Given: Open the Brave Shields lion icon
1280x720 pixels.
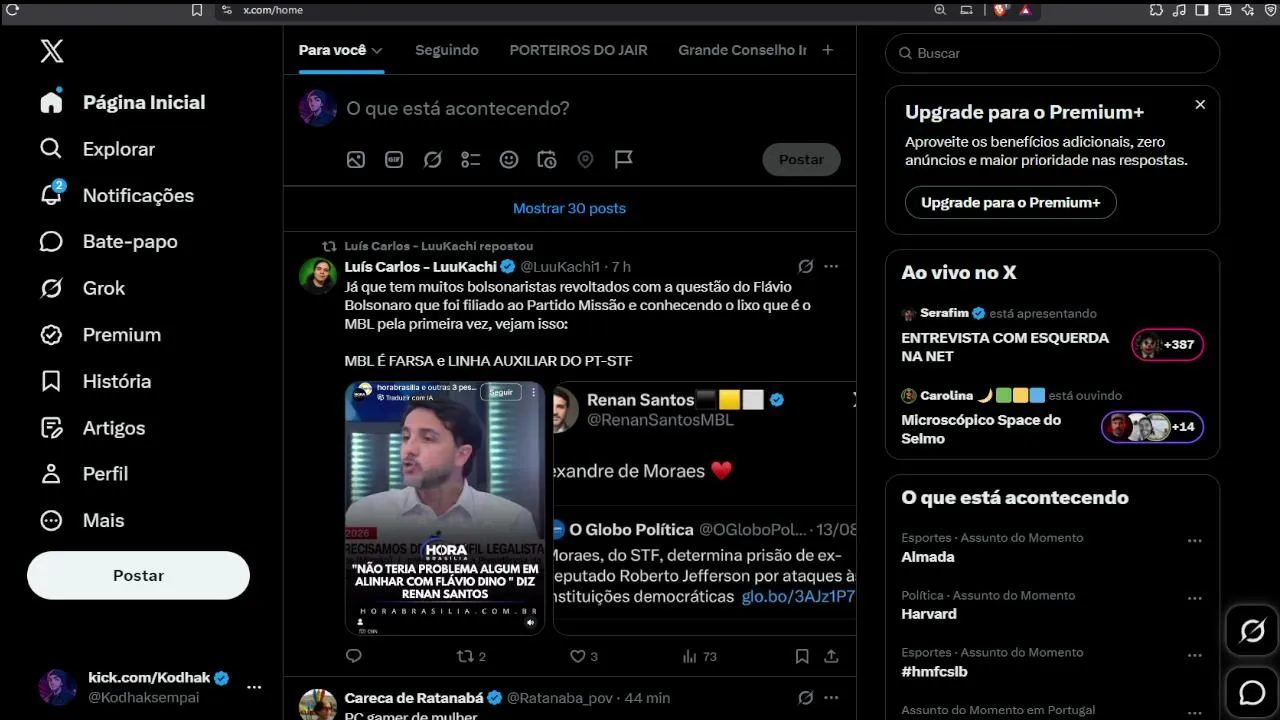Looking at the screenshot, I should [x=1000, y=10].
